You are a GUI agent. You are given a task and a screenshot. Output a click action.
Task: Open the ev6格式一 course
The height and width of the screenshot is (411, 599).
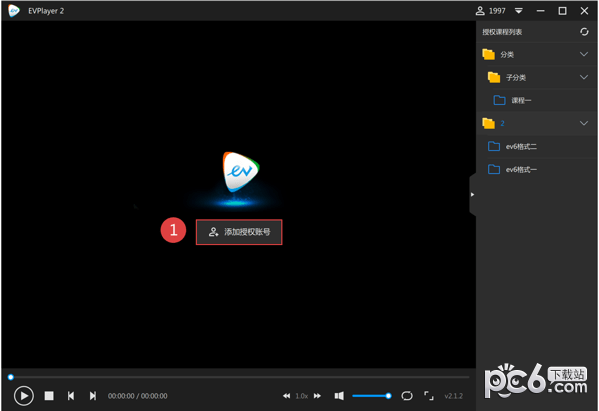click(537, 169)
